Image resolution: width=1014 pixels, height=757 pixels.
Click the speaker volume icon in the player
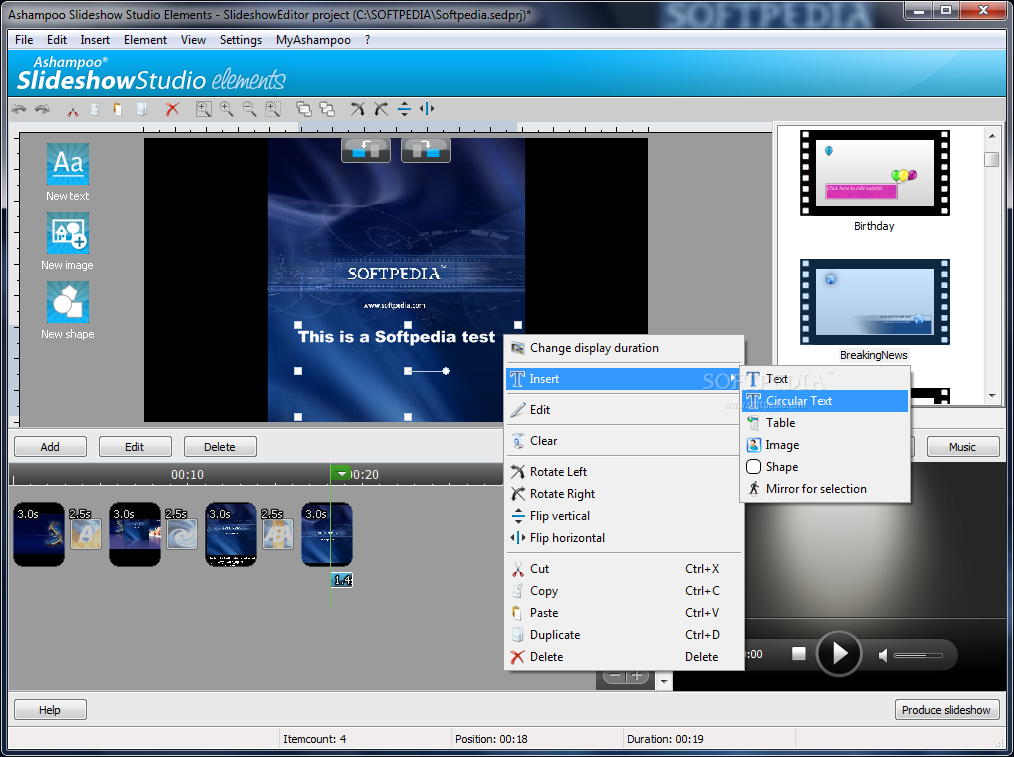pos(883,656)
